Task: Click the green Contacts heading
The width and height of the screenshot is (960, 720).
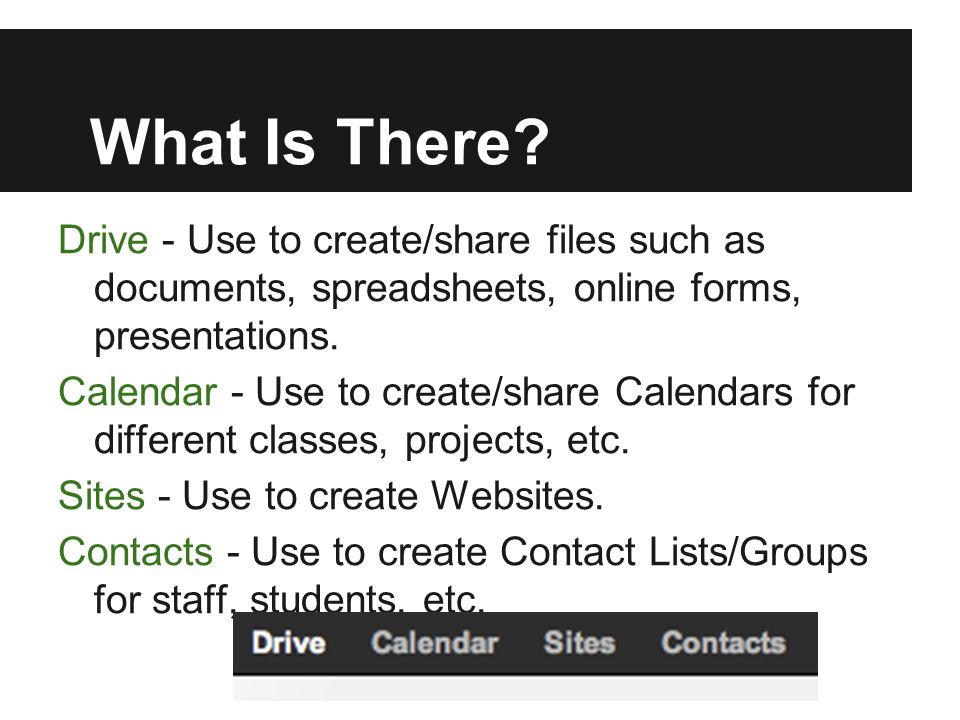Action: click(x=135, y=552)
